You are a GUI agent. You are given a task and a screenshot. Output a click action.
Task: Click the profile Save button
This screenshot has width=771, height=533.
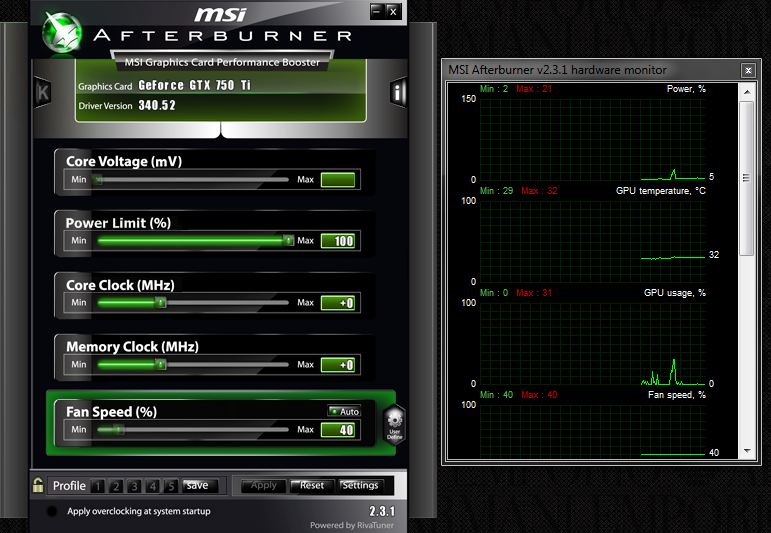tap(198, 486)
